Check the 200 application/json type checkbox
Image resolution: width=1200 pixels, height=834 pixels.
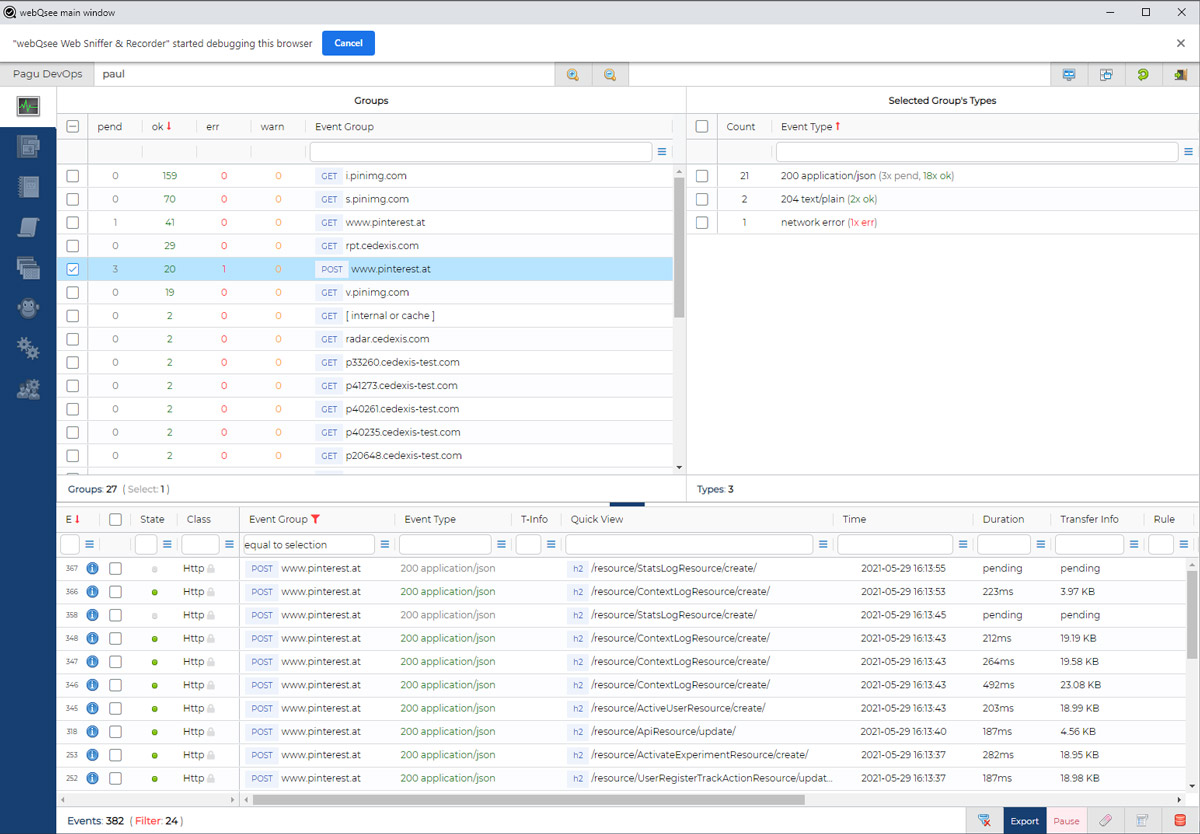tap(702, 176)
